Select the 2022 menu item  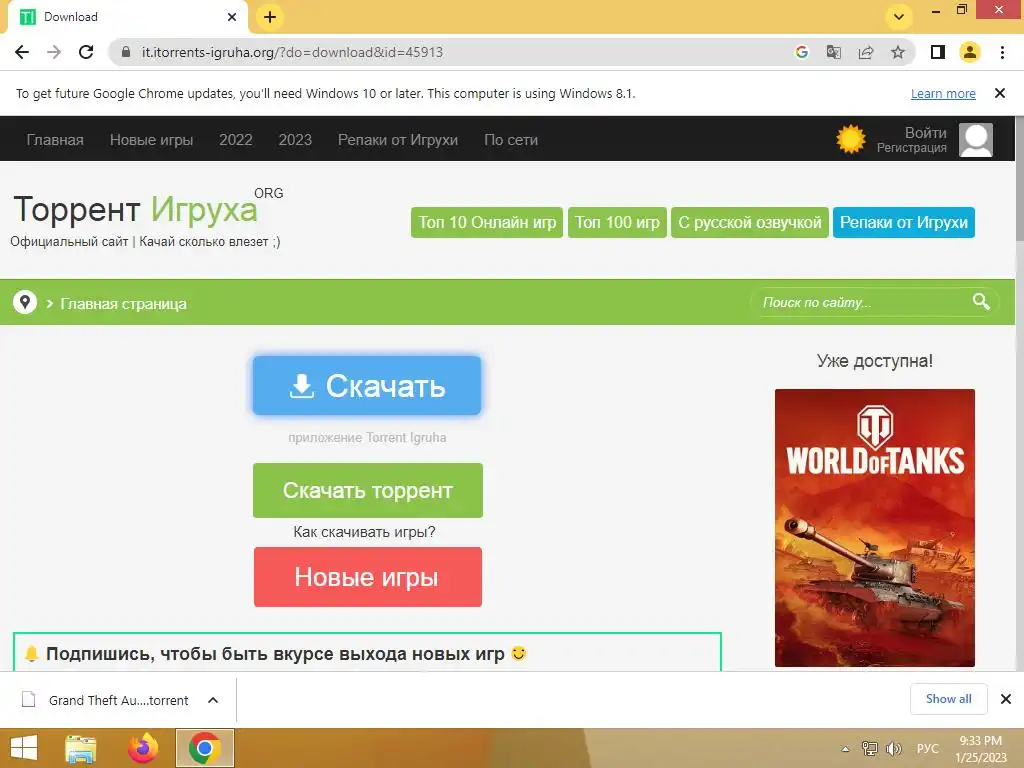[x=236, y=140]
